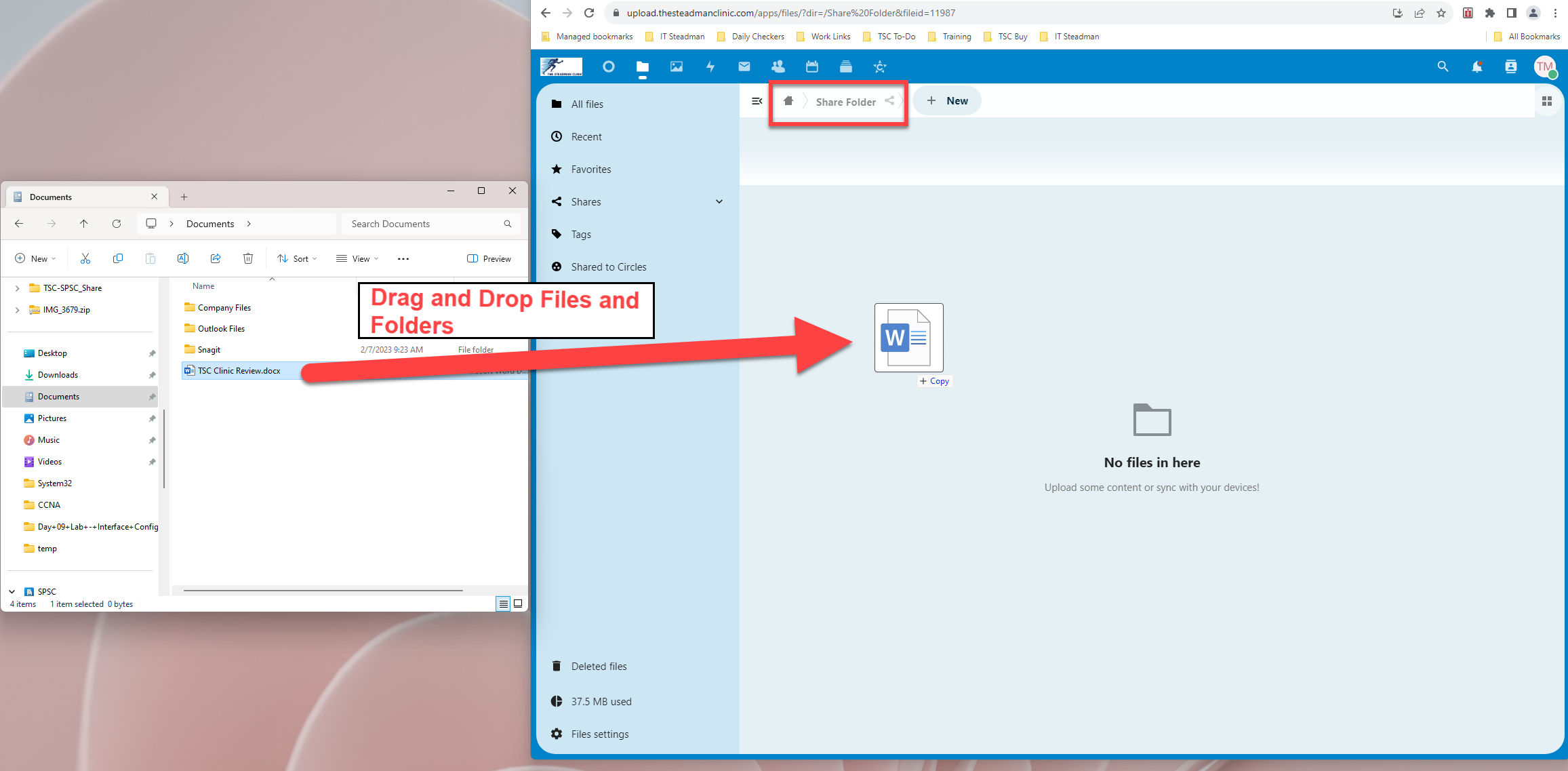Open the Mail app icon

point(744,66)
